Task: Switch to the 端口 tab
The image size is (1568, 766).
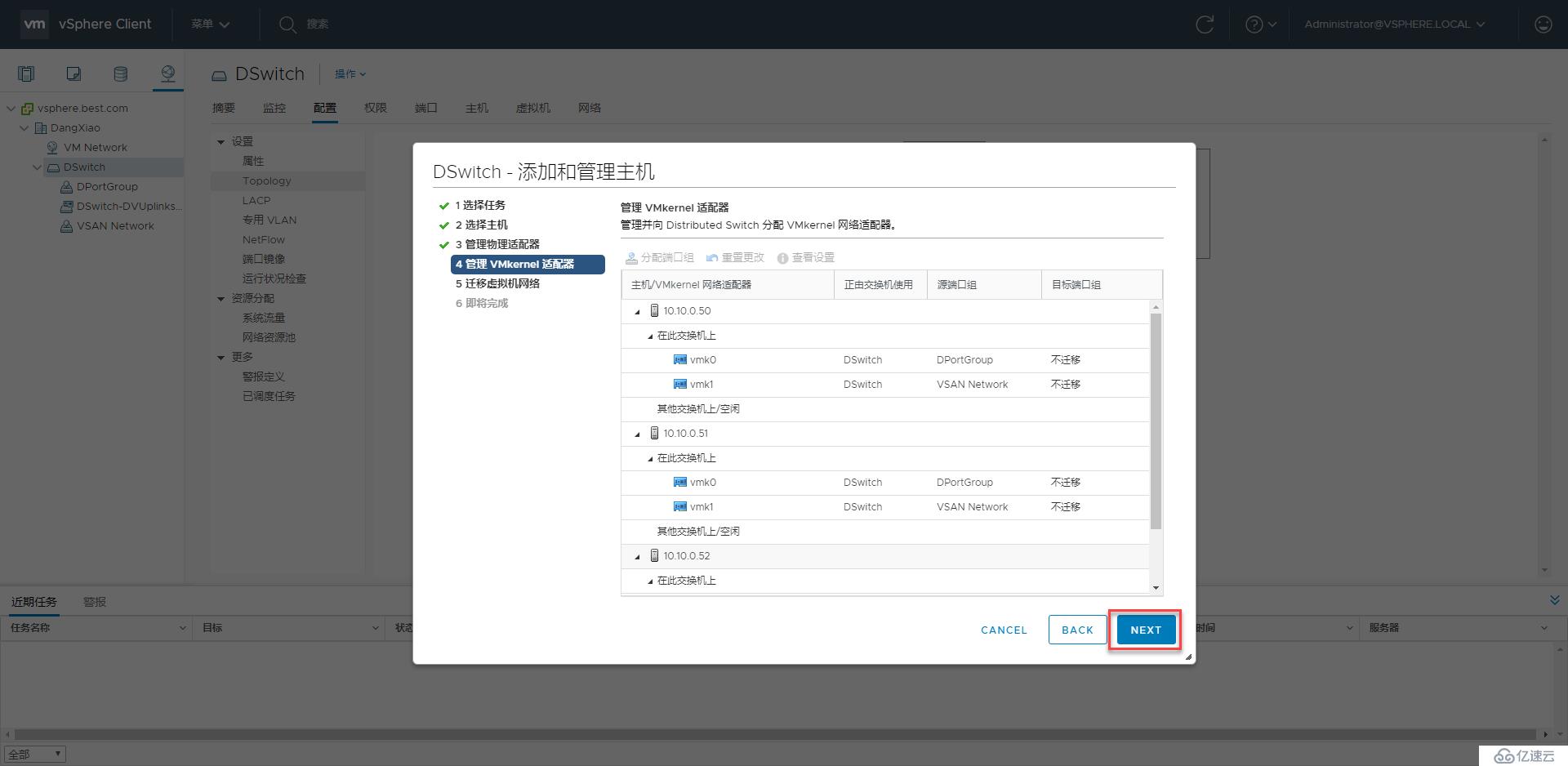Action: coord(426,108)
